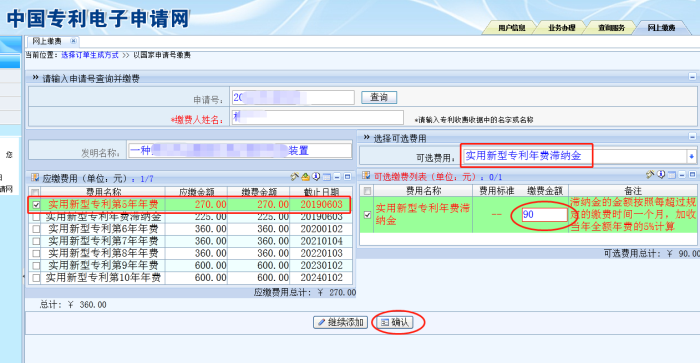This screenshot has height=363, width=700.
Task: Open the 业务办理 tab
Action: (561, 28)
